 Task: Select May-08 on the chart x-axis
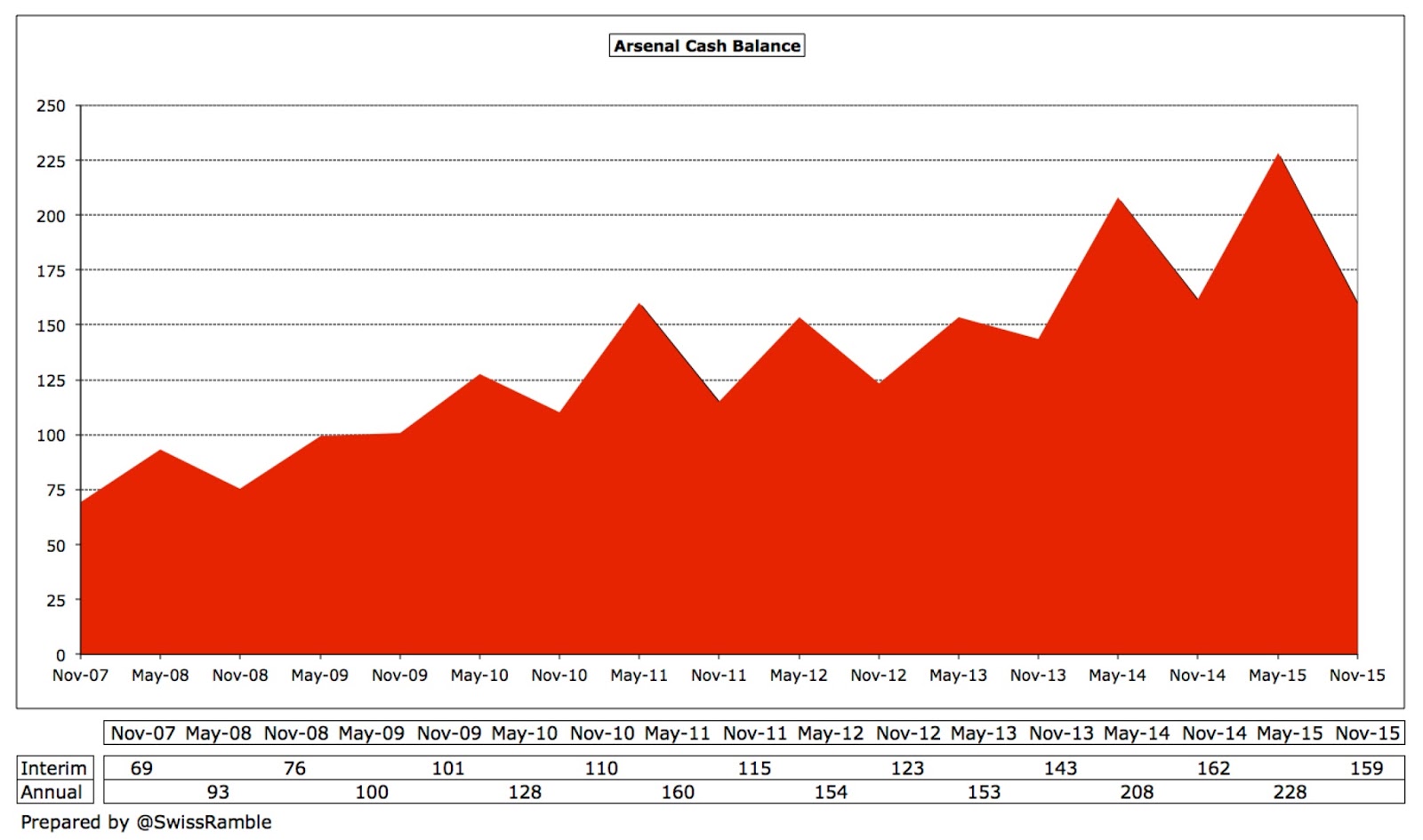(x=160, y=676)
